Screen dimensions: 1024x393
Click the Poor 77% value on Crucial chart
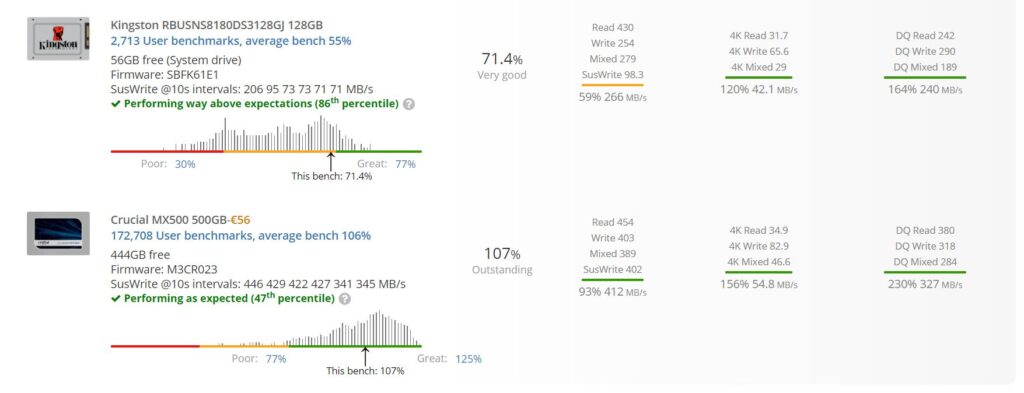click(276, 358)
